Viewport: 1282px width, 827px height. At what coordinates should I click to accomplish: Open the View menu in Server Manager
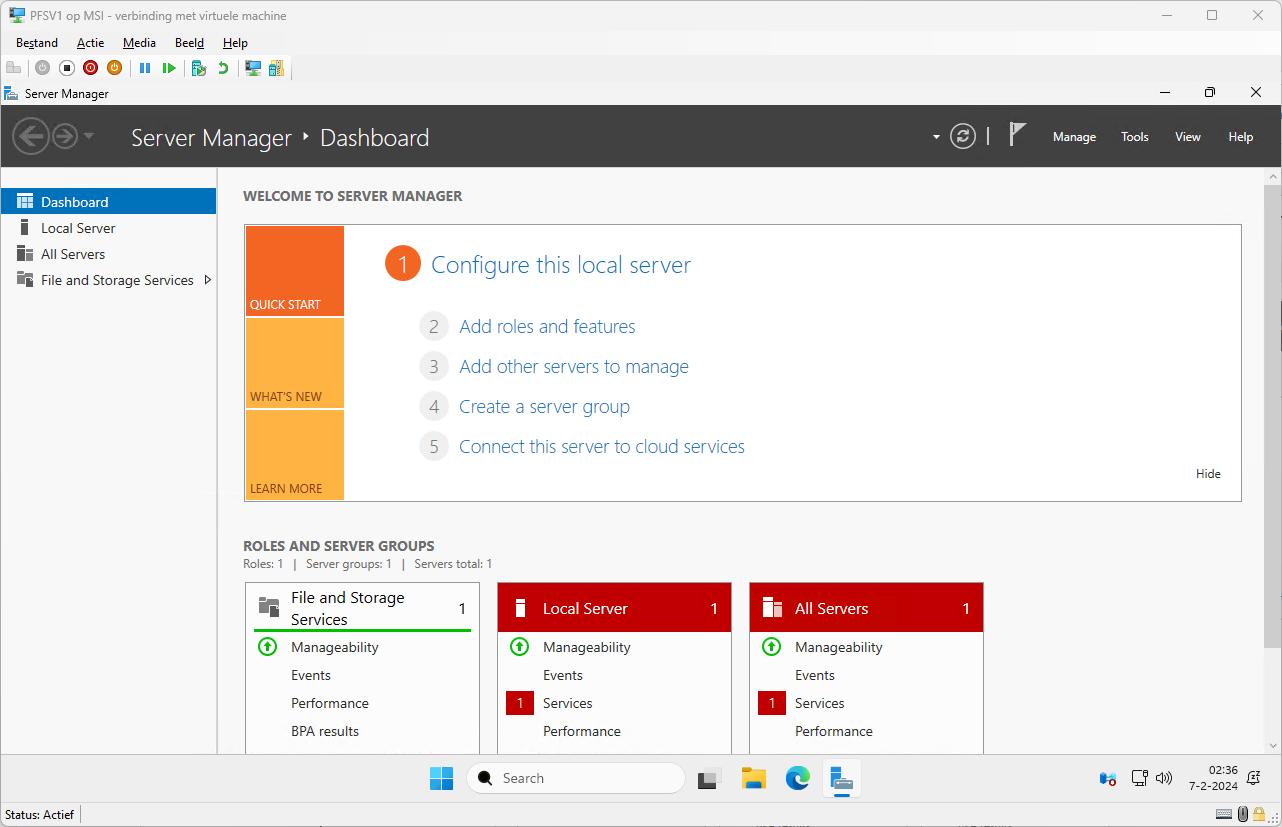point(1188,137)
